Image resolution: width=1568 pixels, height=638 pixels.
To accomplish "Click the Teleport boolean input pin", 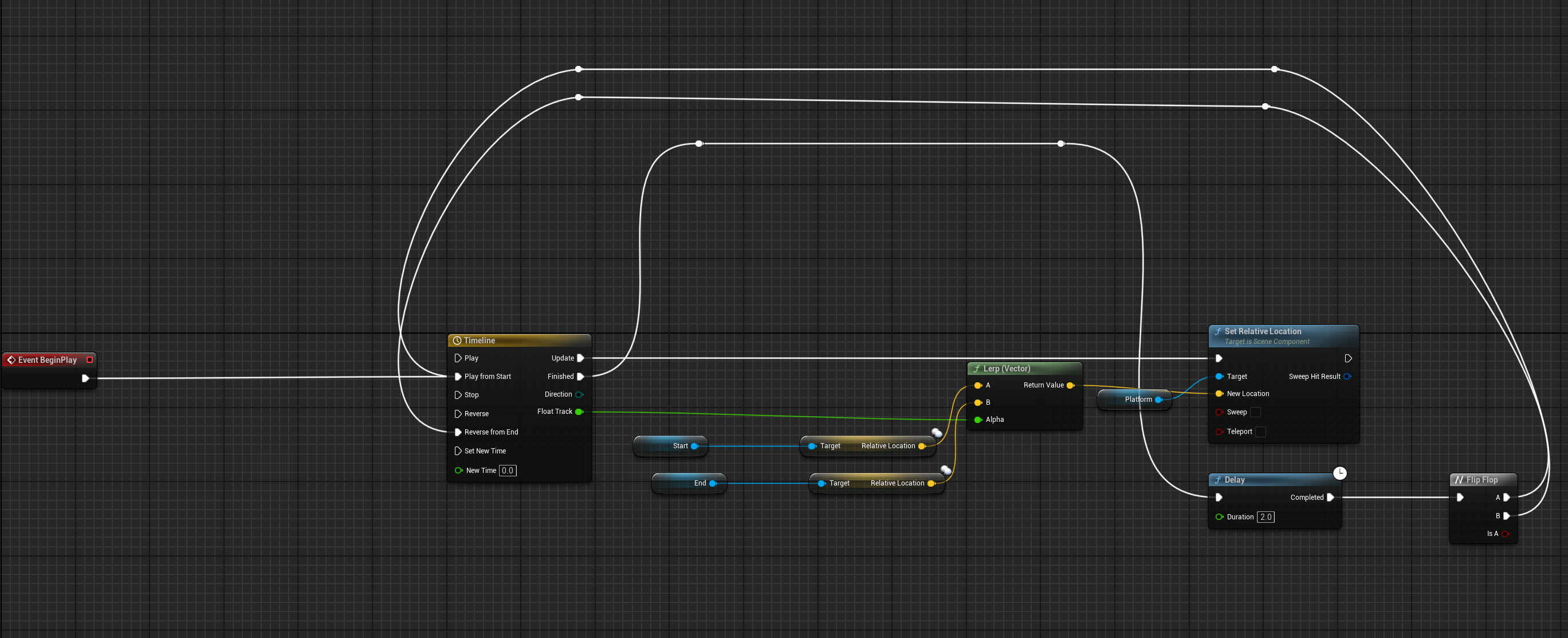I will (1219, 432).
